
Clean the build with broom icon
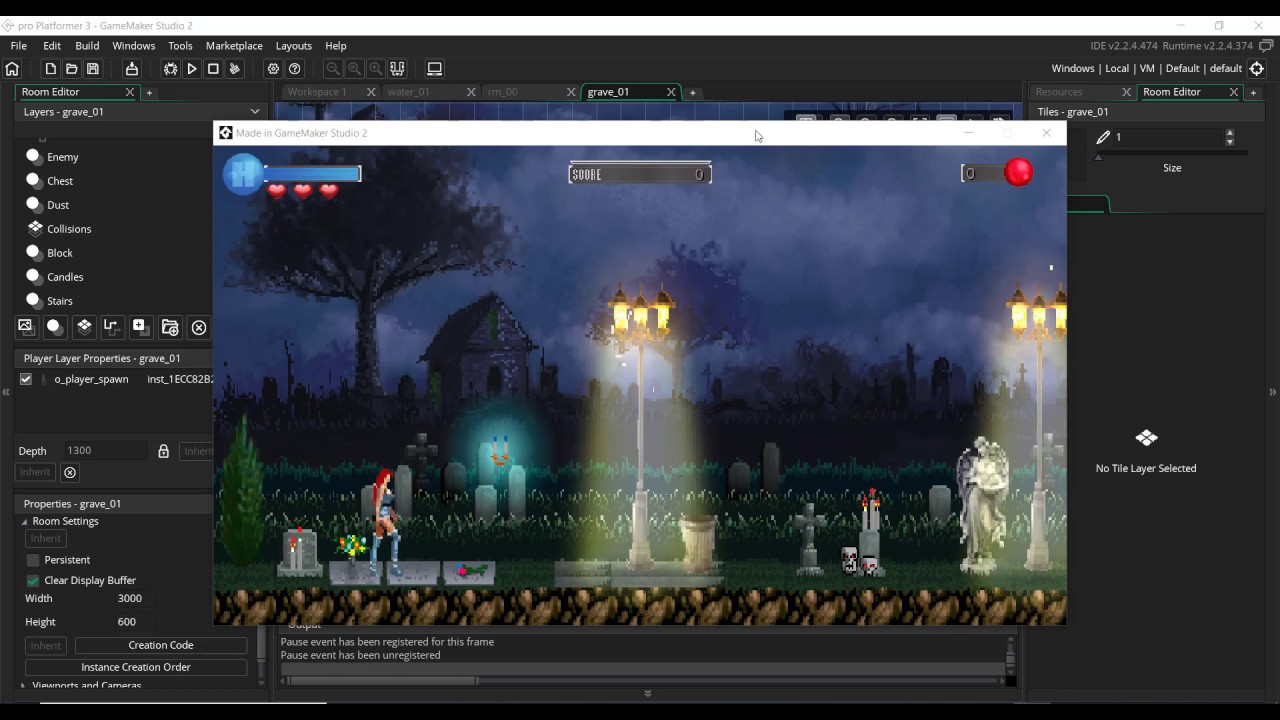(235, 69)
